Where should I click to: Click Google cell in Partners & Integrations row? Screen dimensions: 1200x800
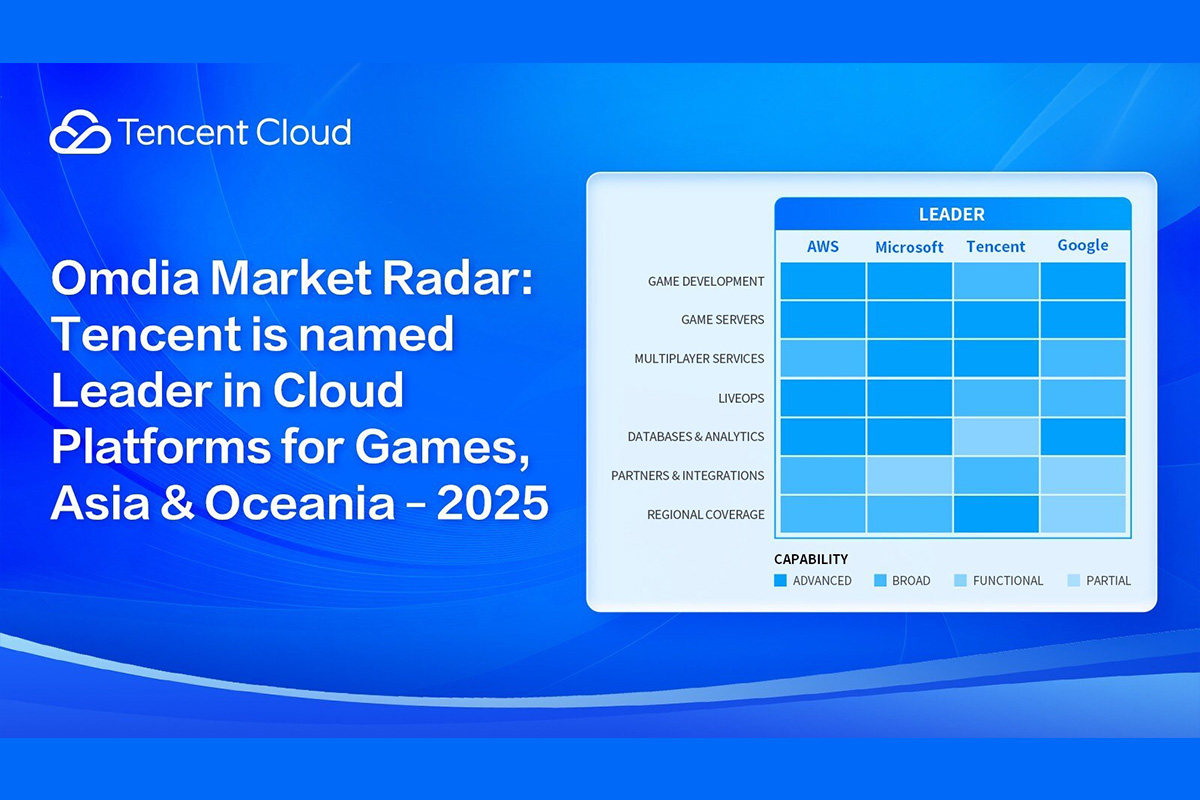[x=1083, y=476]
